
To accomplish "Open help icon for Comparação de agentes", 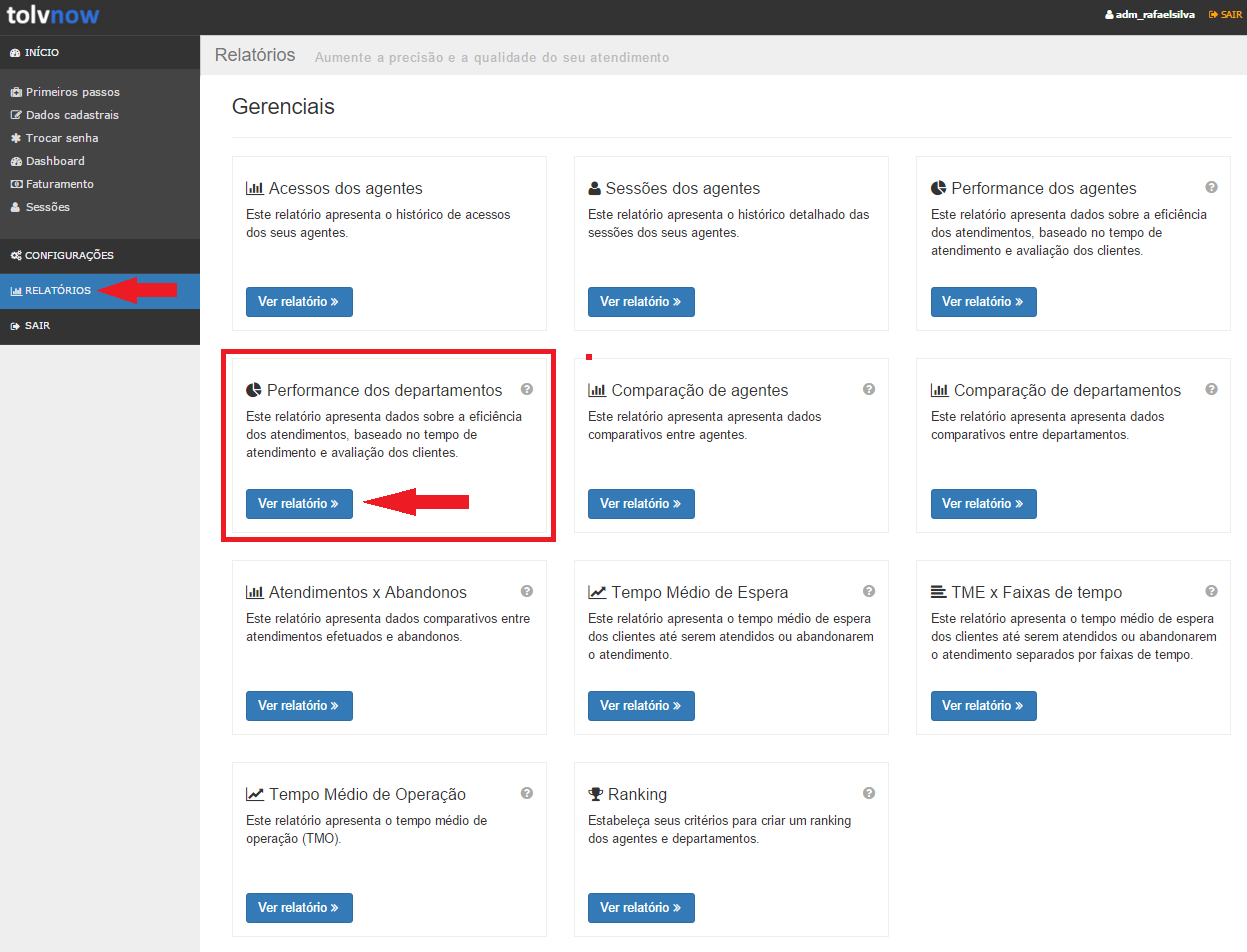I will [x=869, y=389].
